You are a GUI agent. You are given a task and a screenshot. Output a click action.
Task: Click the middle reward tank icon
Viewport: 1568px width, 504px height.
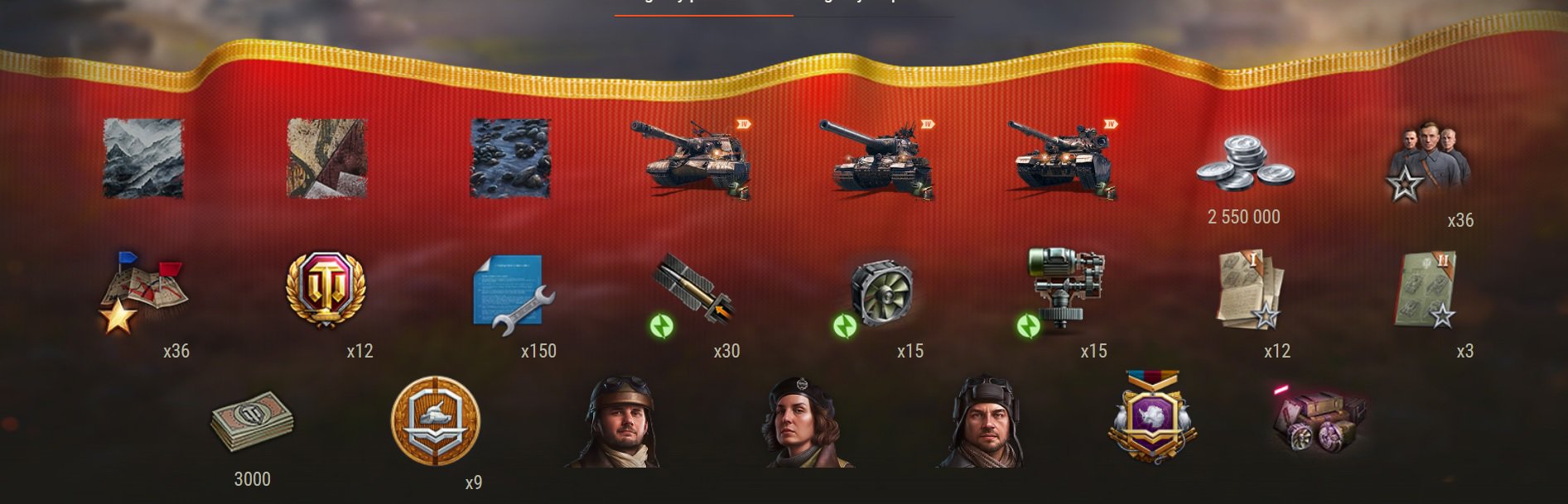click(x=878, y=159)
